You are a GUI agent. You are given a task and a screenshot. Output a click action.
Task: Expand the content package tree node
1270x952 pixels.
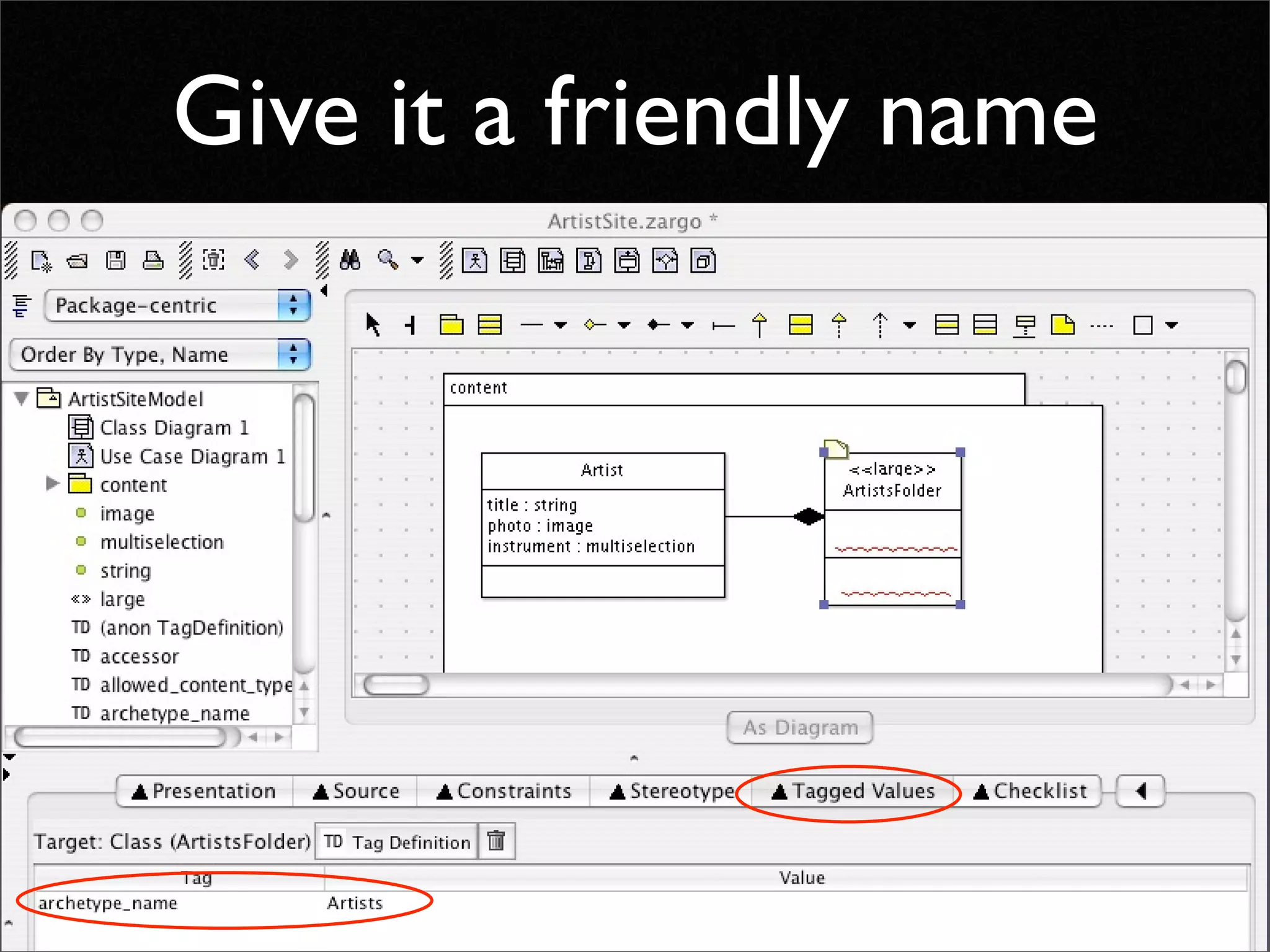tap(52, 484)
